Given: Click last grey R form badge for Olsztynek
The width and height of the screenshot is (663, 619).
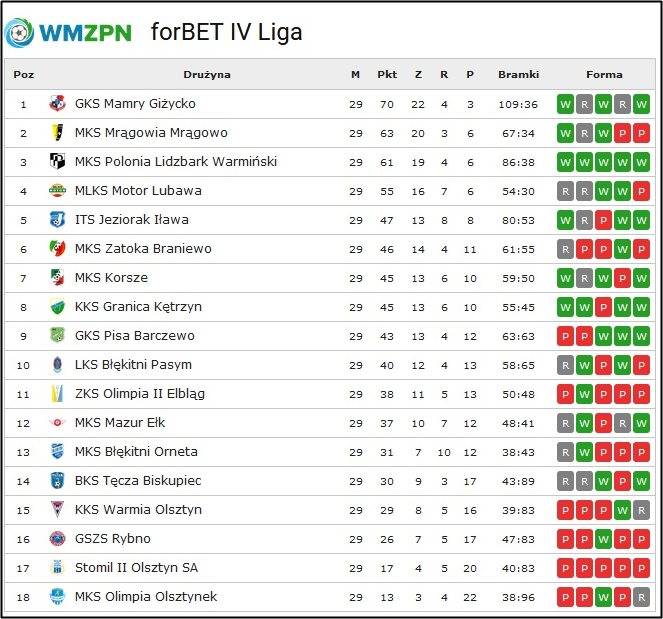Looking at the screenshot, I should pyautogui.click(x=641, y=597).
